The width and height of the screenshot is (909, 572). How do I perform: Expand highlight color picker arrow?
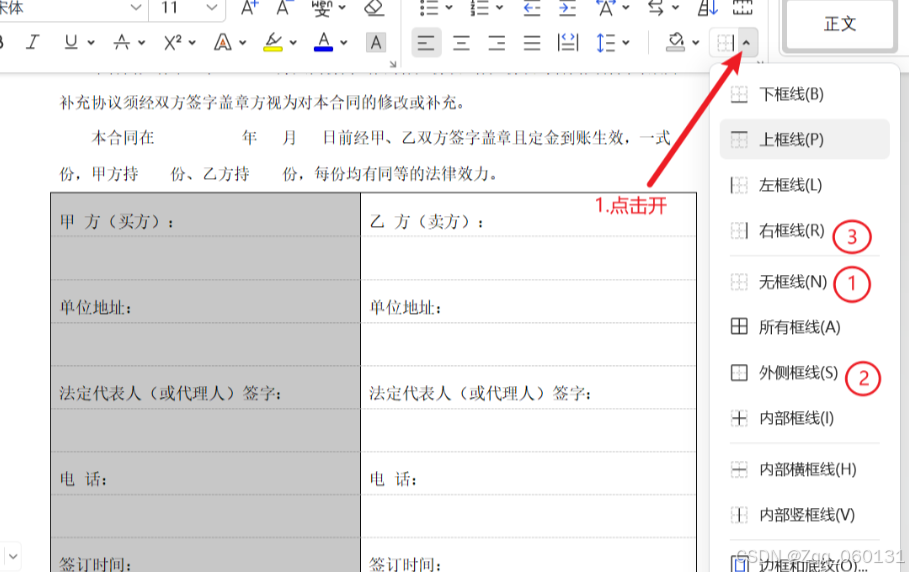293,42
